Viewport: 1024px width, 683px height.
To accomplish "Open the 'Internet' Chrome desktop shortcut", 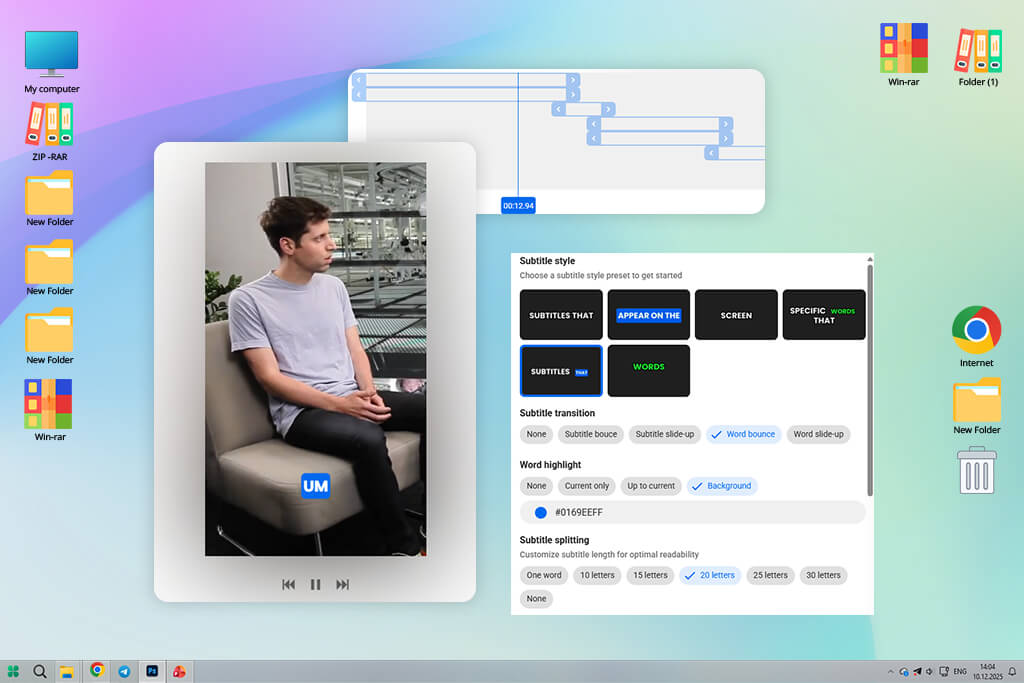I will pos(976,336).
